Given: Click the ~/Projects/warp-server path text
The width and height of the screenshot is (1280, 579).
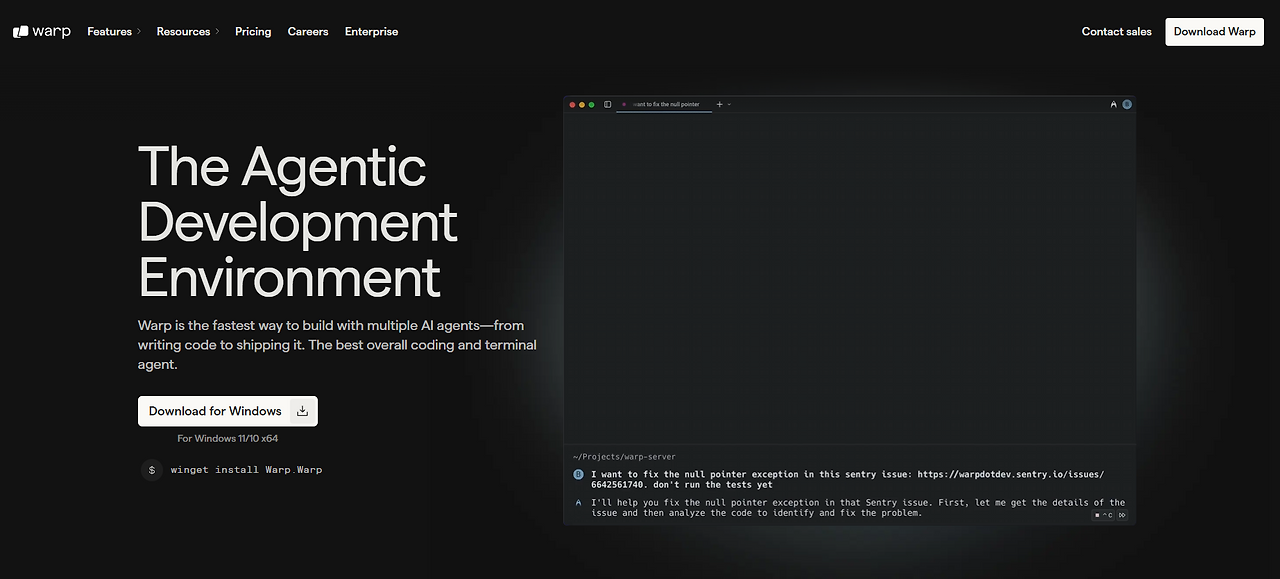Looking at the screenshot, I should [x=624, y=457].
